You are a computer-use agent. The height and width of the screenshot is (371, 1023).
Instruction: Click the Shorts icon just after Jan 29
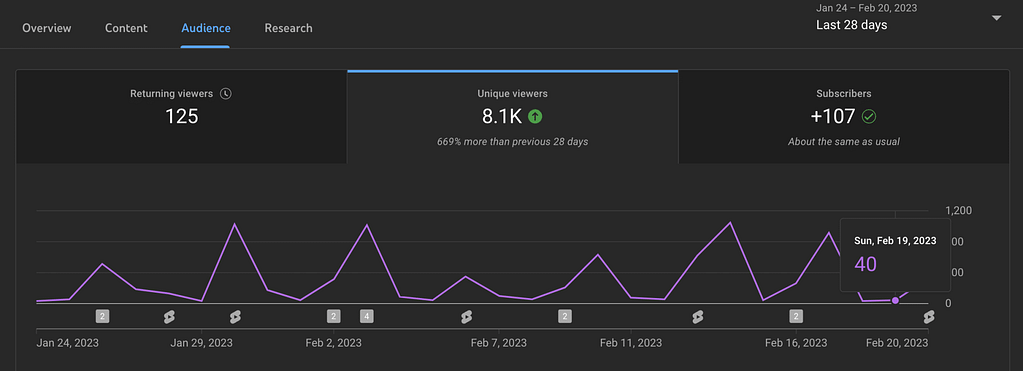(236, 317)
